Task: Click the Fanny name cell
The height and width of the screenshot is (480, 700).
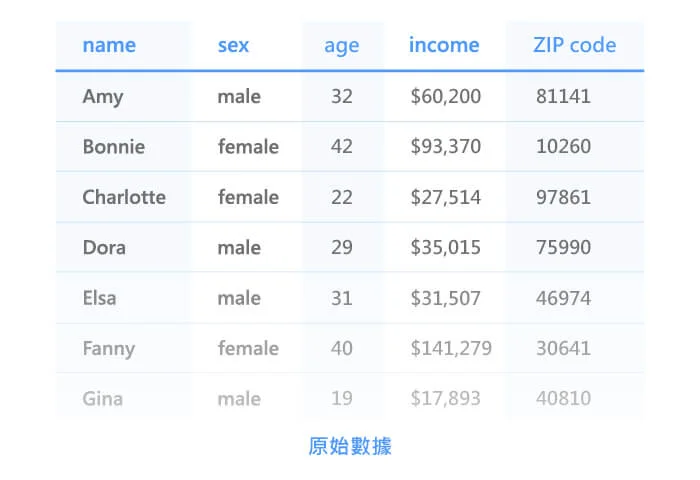Action: pos(108,349)
